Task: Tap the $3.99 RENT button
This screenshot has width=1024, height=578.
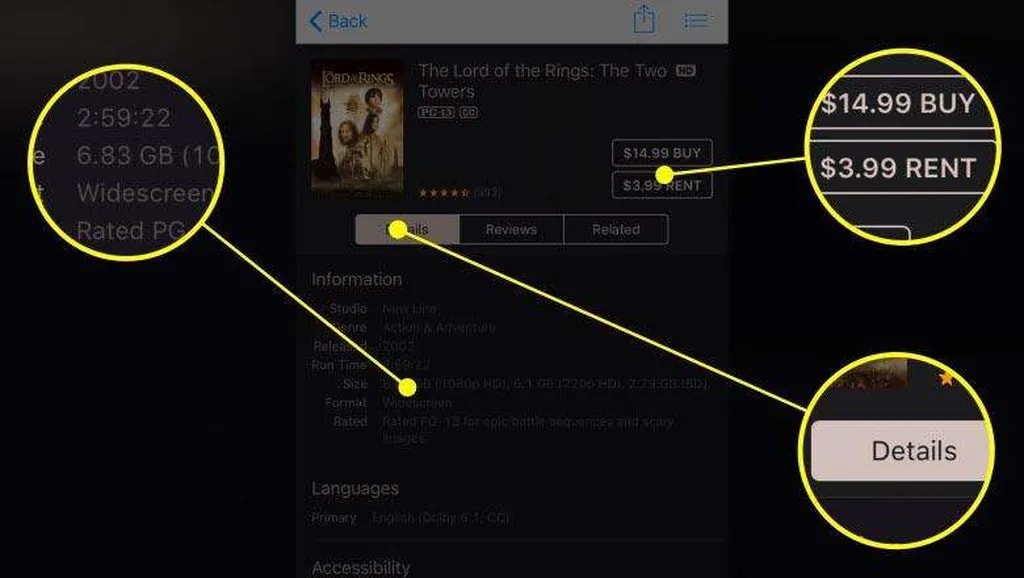Action: click(x=662, y=185)
